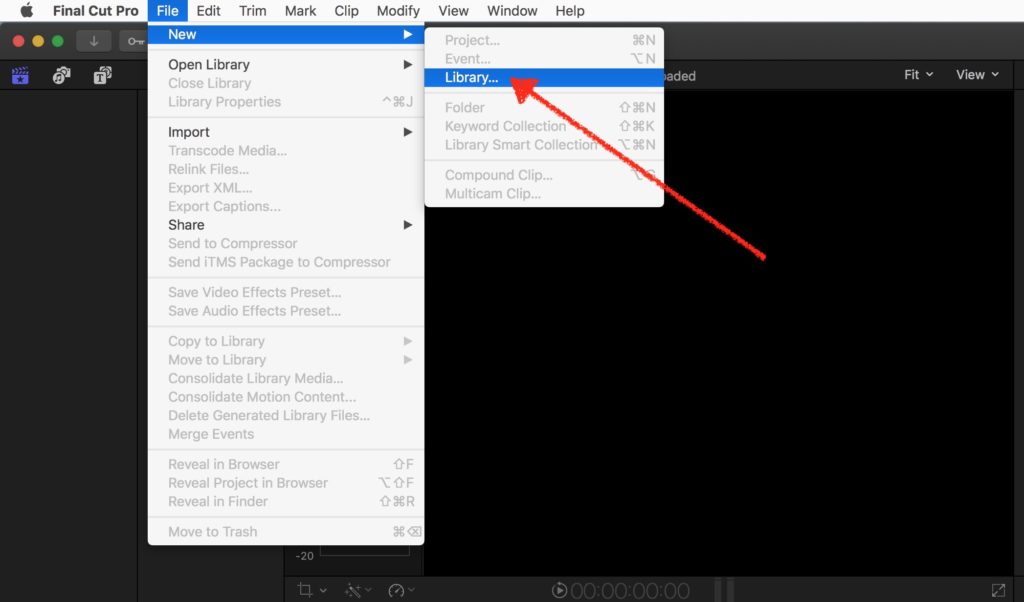Open the Modify menu
Screen dimensions: 1024x602
click(x=398, y=10)
